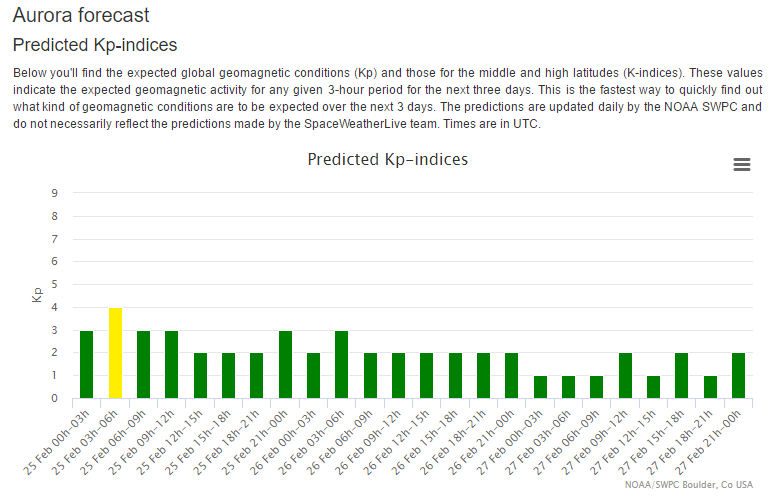Viewport: 771px width, 496px height.
Task: Select the 27 Feb 09h-12h bar
Action: [625, 376]
